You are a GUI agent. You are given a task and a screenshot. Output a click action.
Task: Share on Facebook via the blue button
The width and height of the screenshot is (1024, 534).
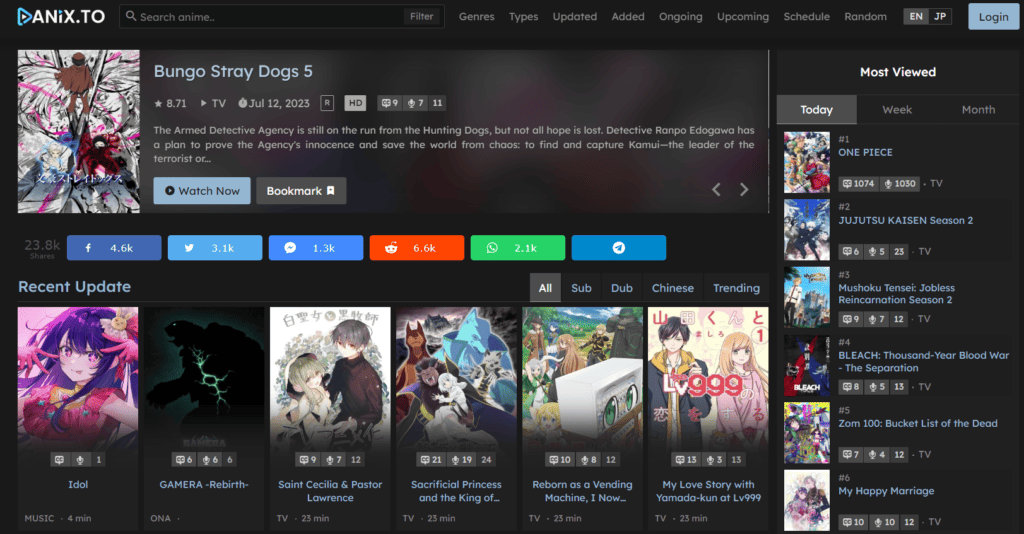pos(113,248)
